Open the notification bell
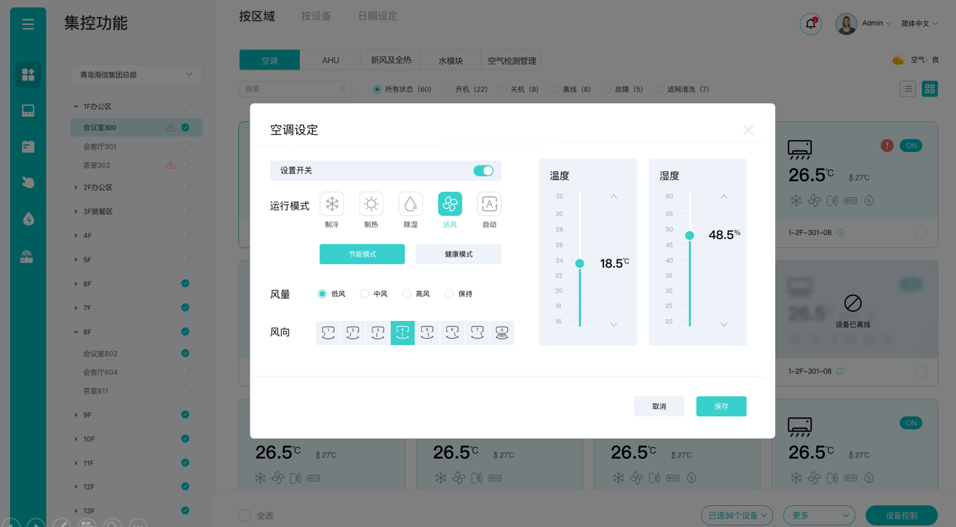The height and width of the screenshot is (527, 956). [811, 24]
